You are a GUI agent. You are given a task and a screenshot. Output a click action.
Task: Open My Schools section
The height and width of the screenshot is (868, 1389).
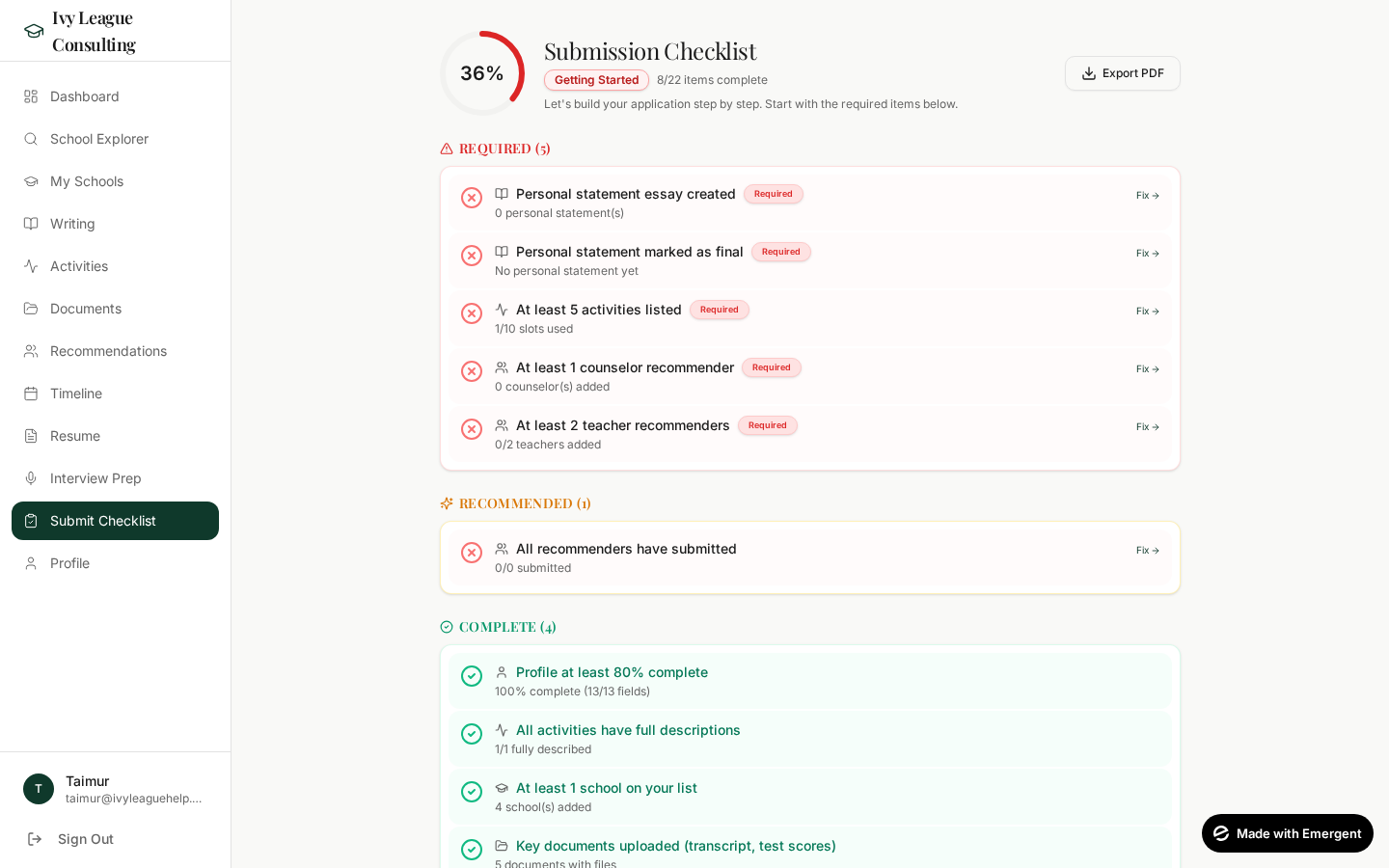point(115,181)
